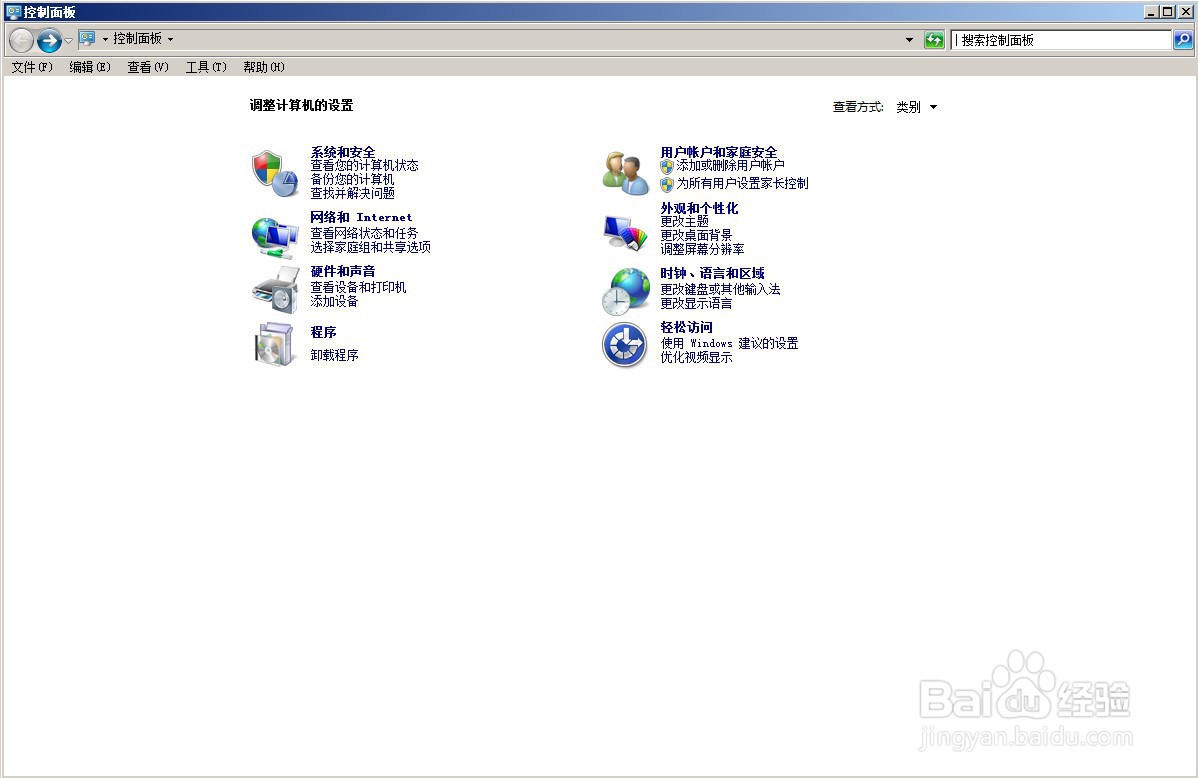Click 更改主题 link
This screenshot has height=778, width=1198.
[685, 222]
